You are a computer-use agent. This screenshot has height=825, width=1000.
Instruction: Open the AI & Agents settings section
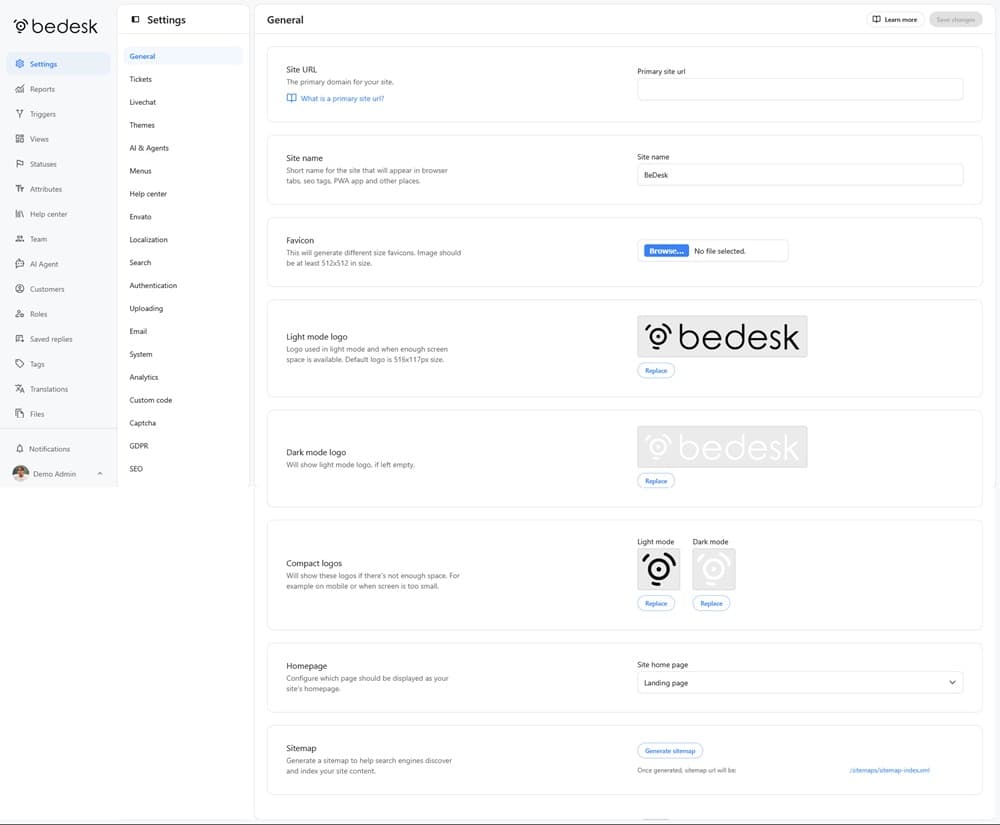pos(149,148)
